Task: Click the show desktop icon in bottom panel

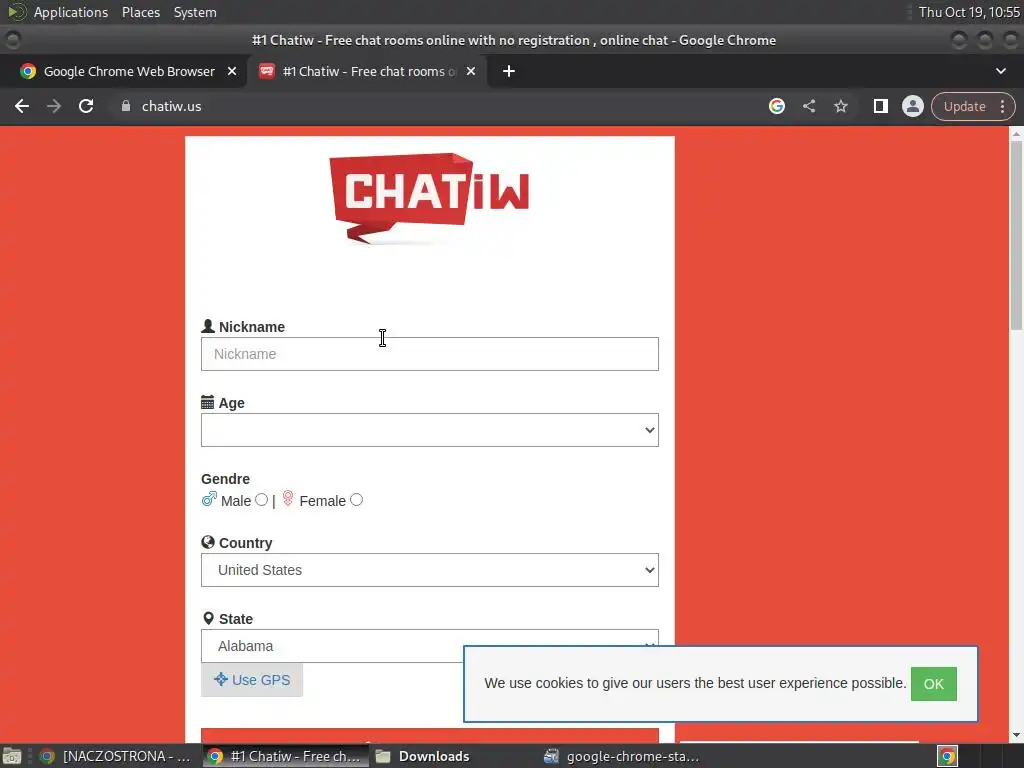Action: [12, 756]
